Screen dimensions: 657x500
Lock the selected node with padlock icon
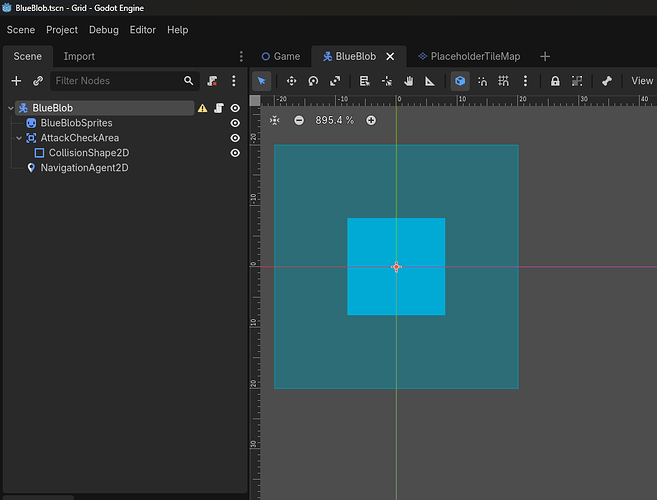tap(555, 81)
